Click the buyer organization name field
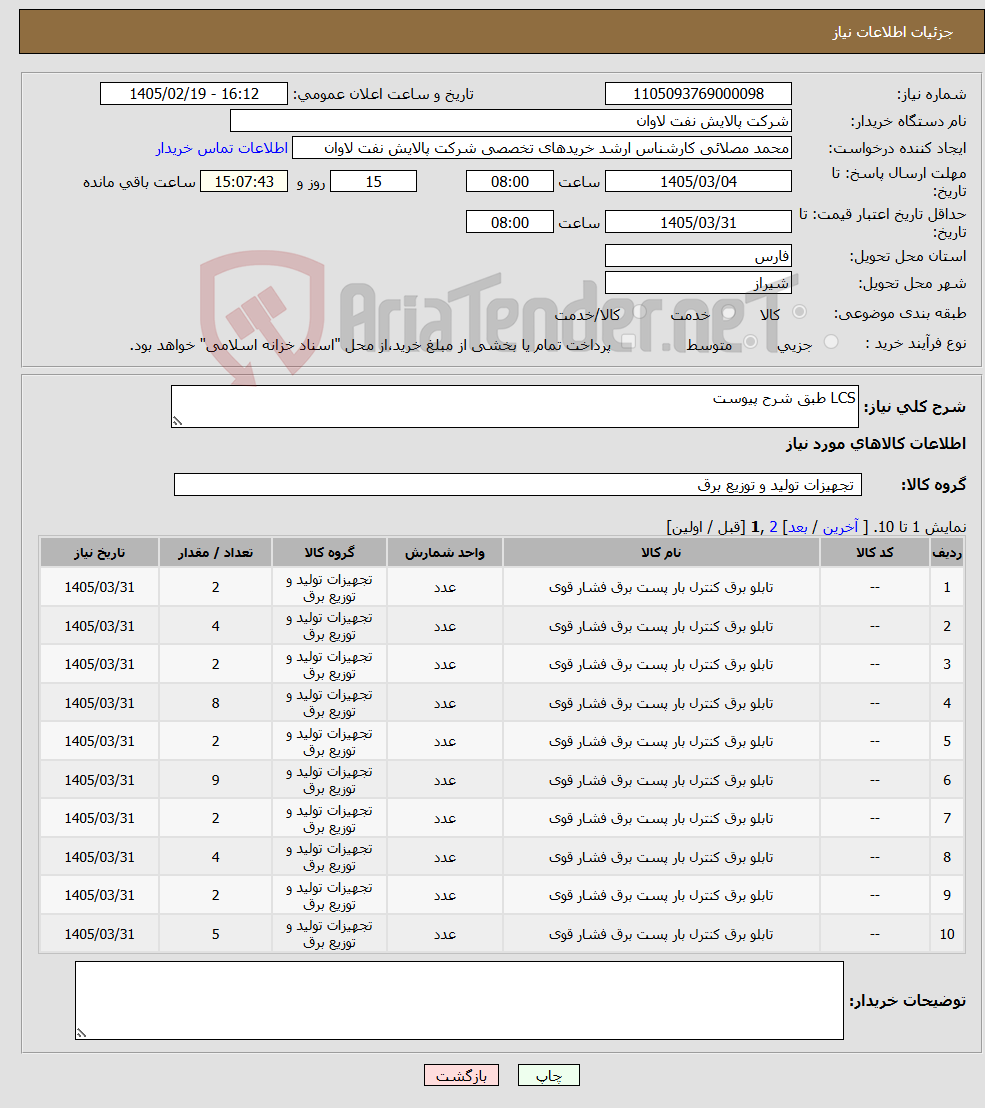985x1108 pixels. (510, 121)
